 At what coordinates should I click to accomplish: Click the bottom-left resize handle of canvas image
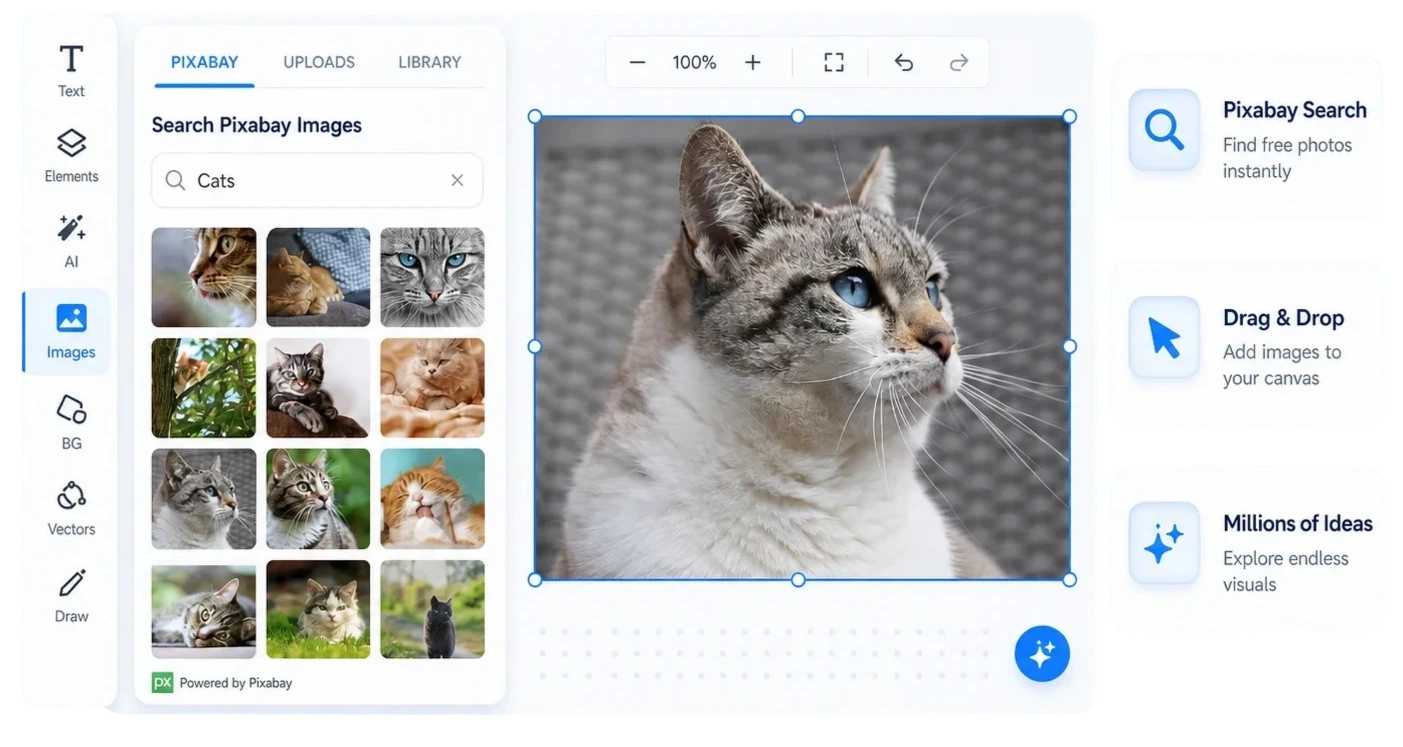tap(535, 580)
